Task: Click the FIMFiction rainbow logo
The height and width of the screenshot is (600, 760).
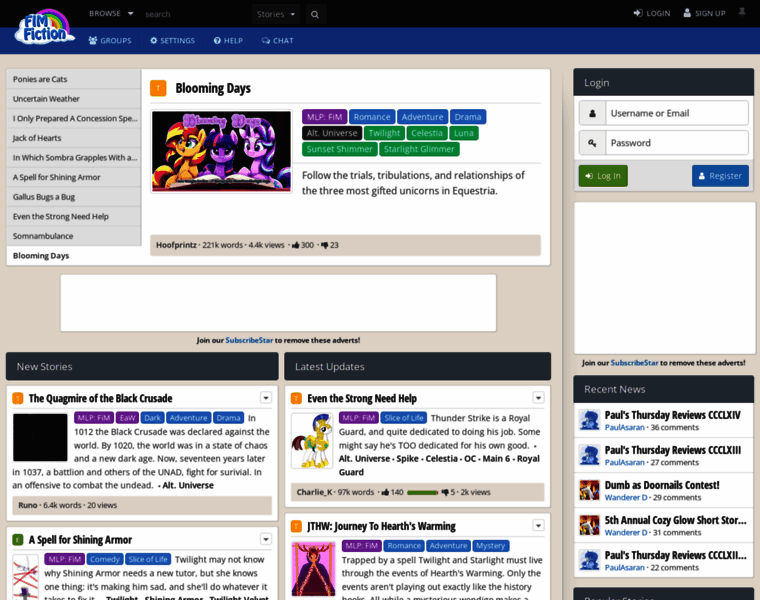Action: 44,27
